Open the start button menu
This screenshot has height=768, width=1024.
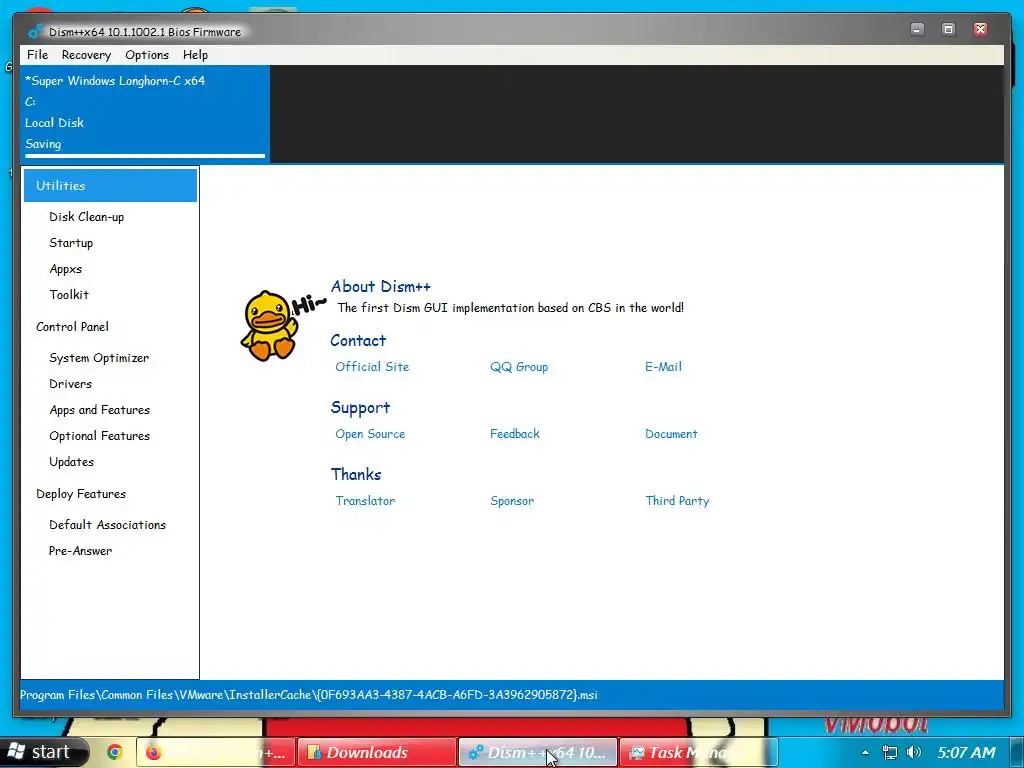[43, 752]
